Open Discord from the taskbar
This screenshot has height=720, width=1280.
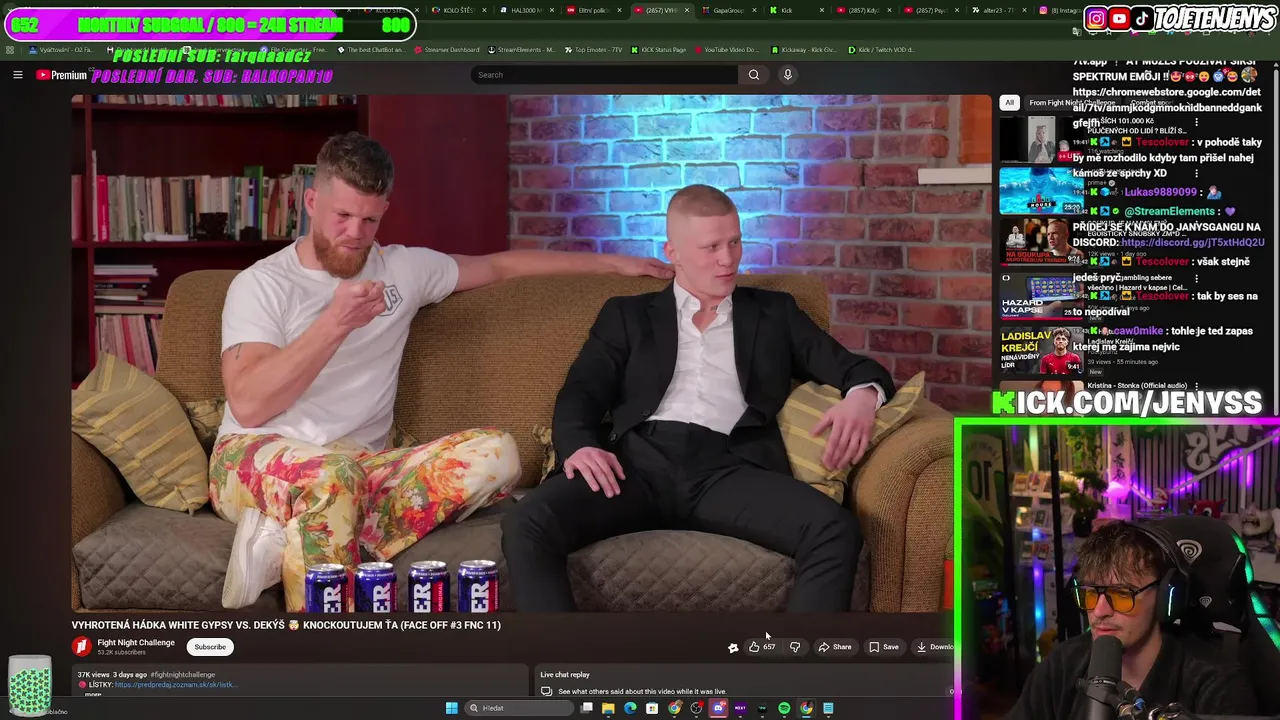(718, 708)
